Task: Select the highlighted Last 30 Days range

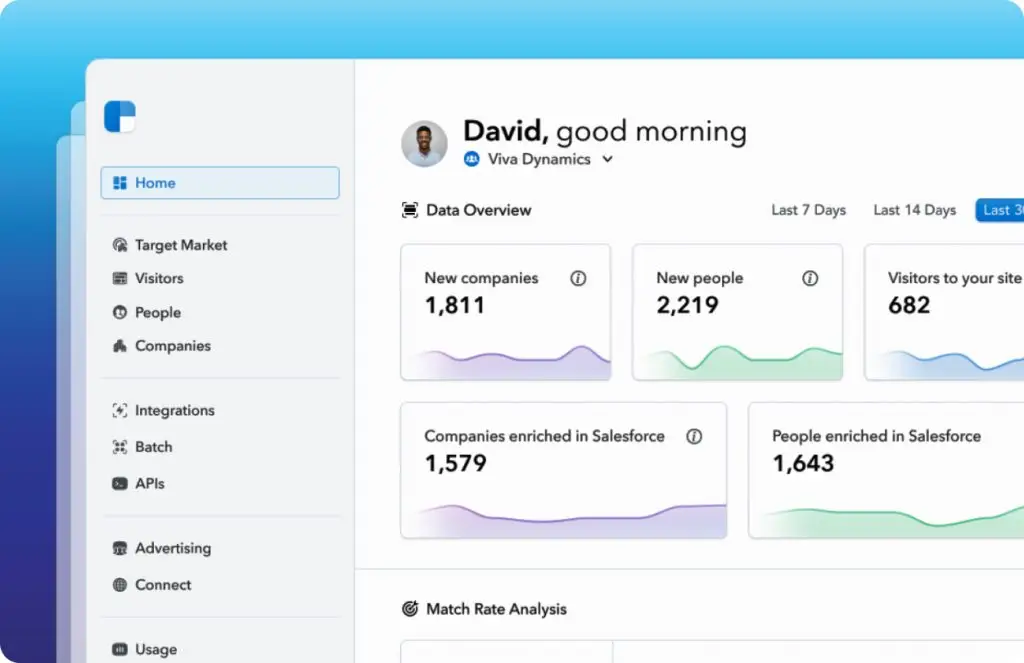Action: click(x=1001, y=210)
